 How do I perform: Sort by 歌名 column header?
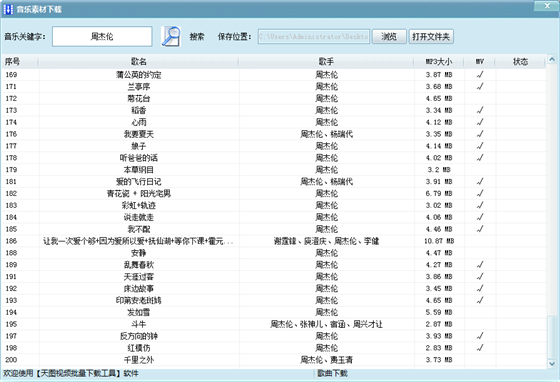pos(139,62)
